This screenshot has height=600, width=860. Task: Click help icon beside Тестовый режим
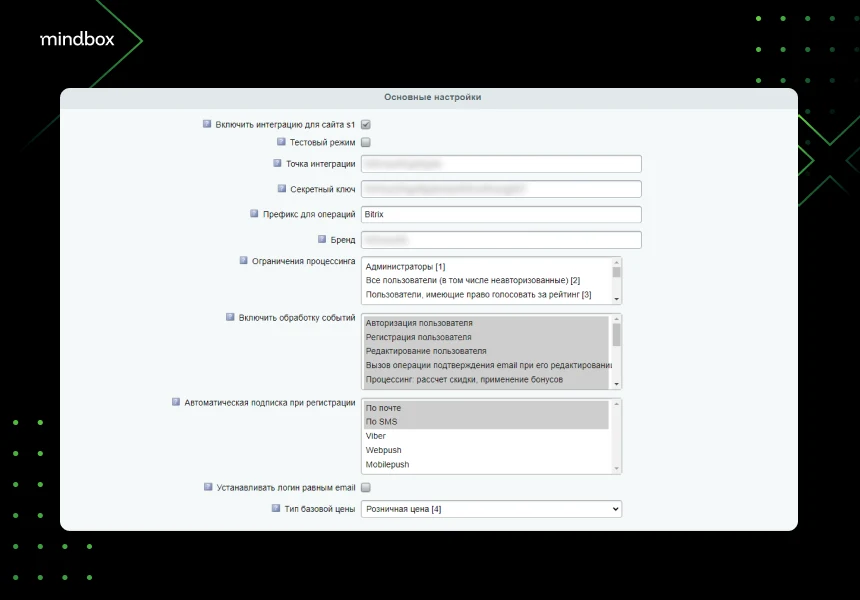tap(281, 141)
